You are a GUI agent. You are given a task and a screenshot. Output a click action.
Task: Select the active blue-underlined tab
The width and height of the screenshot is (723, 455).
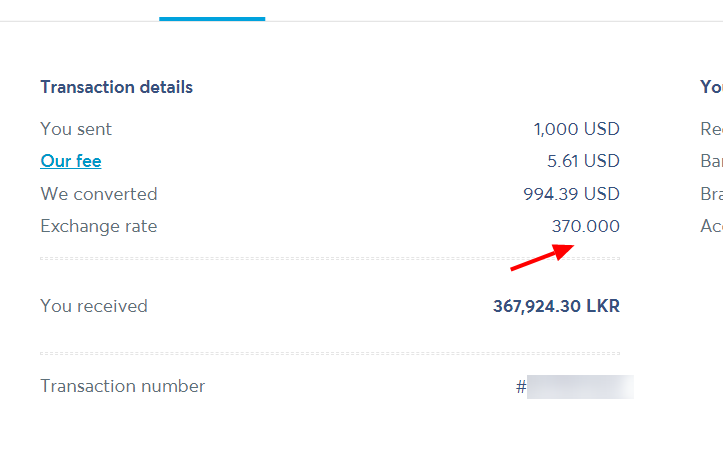click(212, 18)
